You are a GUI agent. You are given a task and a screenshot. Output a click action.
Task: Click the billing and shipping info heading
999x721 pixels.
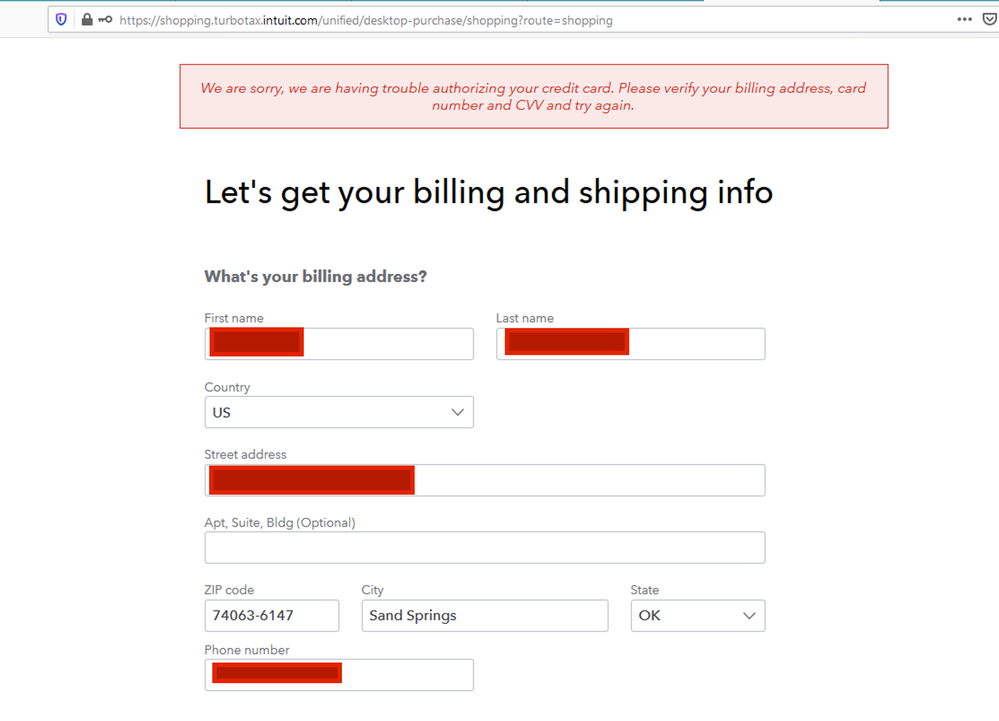pos(489,192)
